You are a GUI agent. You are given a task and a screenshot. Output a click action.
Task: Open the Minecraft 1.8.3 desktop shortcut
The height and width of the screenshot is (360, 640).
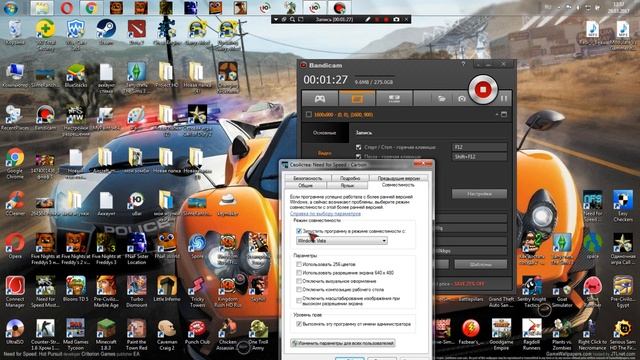tap(106, 335)
